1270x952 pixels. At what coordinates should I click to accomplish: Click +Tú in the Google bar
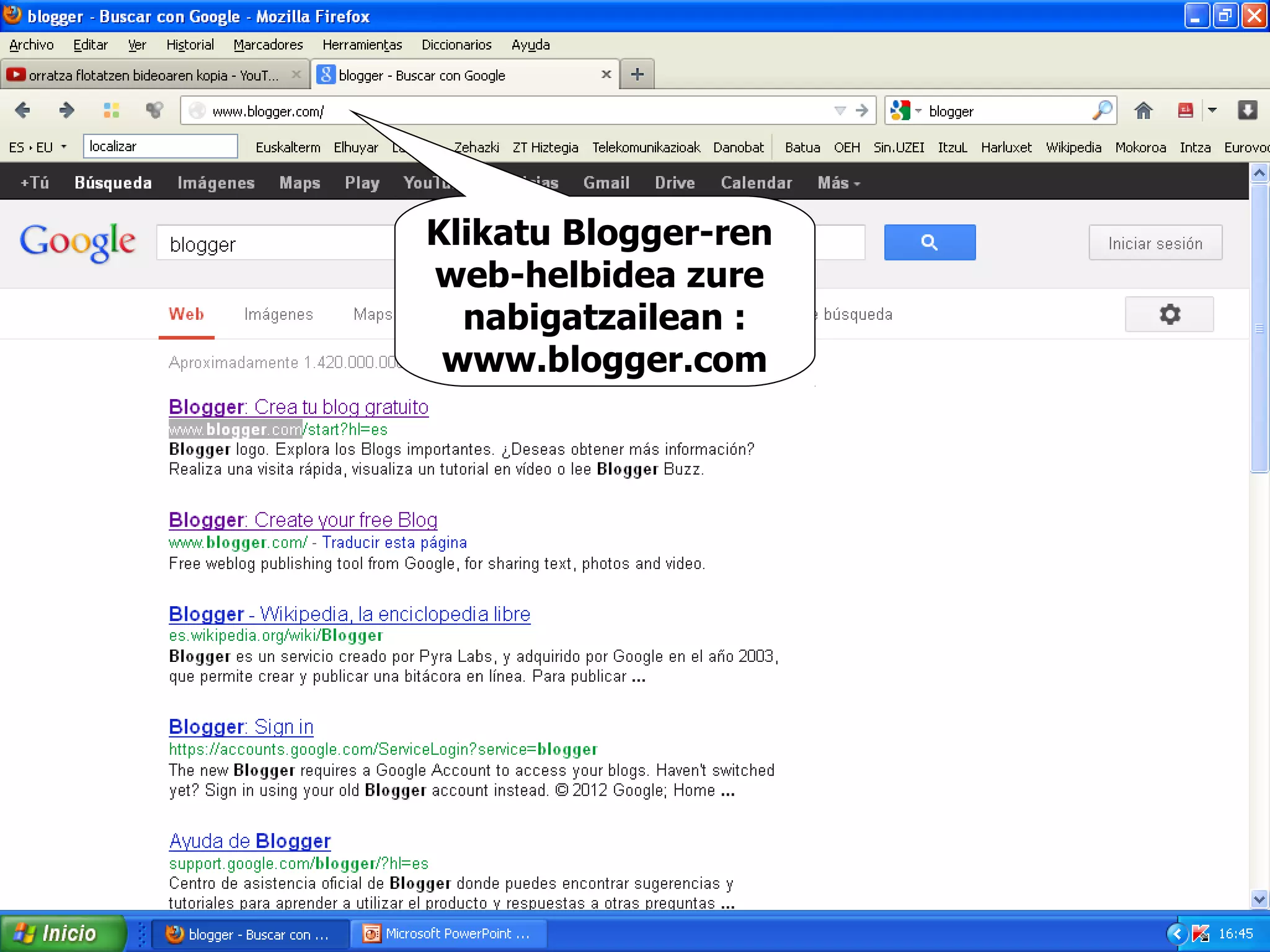(35, 182)
